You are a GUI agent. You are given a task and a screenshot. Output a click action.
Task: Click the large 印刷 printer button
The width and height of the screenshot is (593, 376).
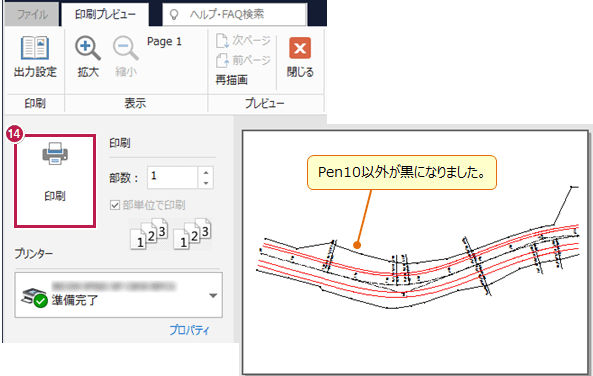point(55,181)
